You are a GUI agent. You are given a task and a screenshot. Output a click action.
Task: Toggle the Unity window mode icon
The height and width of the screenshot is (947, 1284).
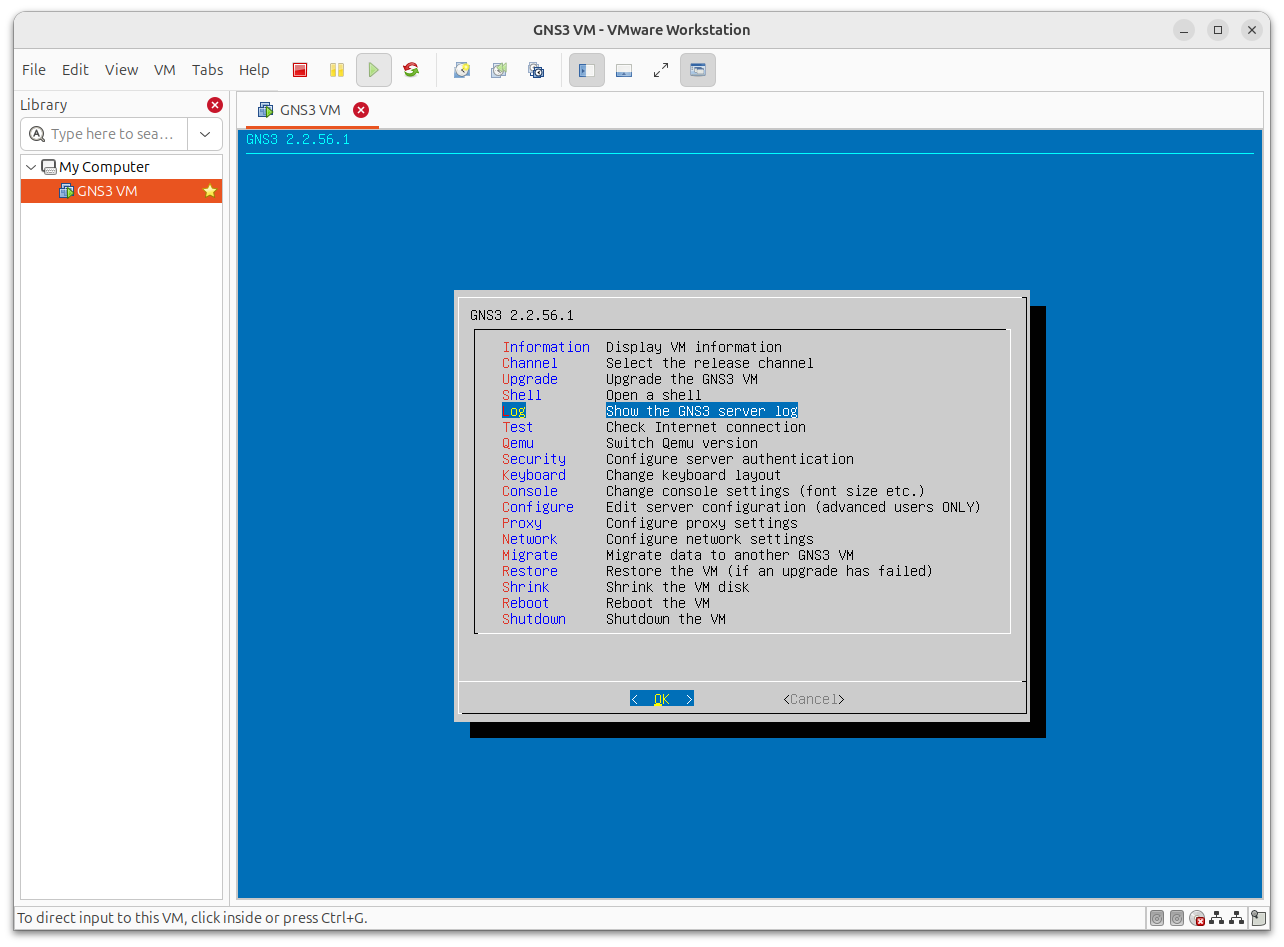pyautogui.click(x=698, y=70)
